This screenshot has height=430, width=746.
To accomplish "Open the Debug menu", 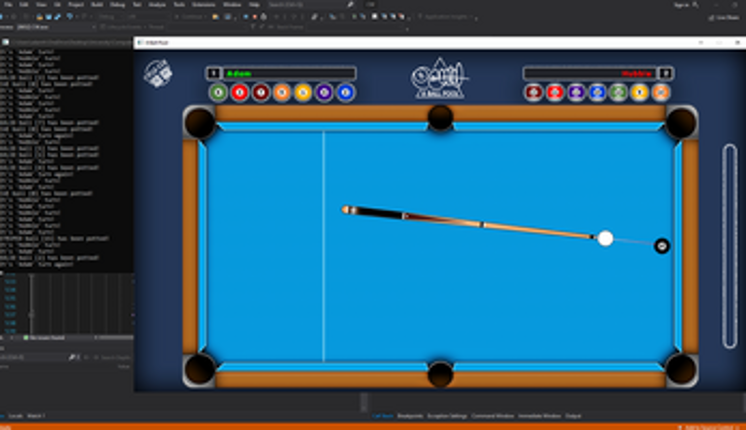I will pyautogui.click(x=118, y=4).
